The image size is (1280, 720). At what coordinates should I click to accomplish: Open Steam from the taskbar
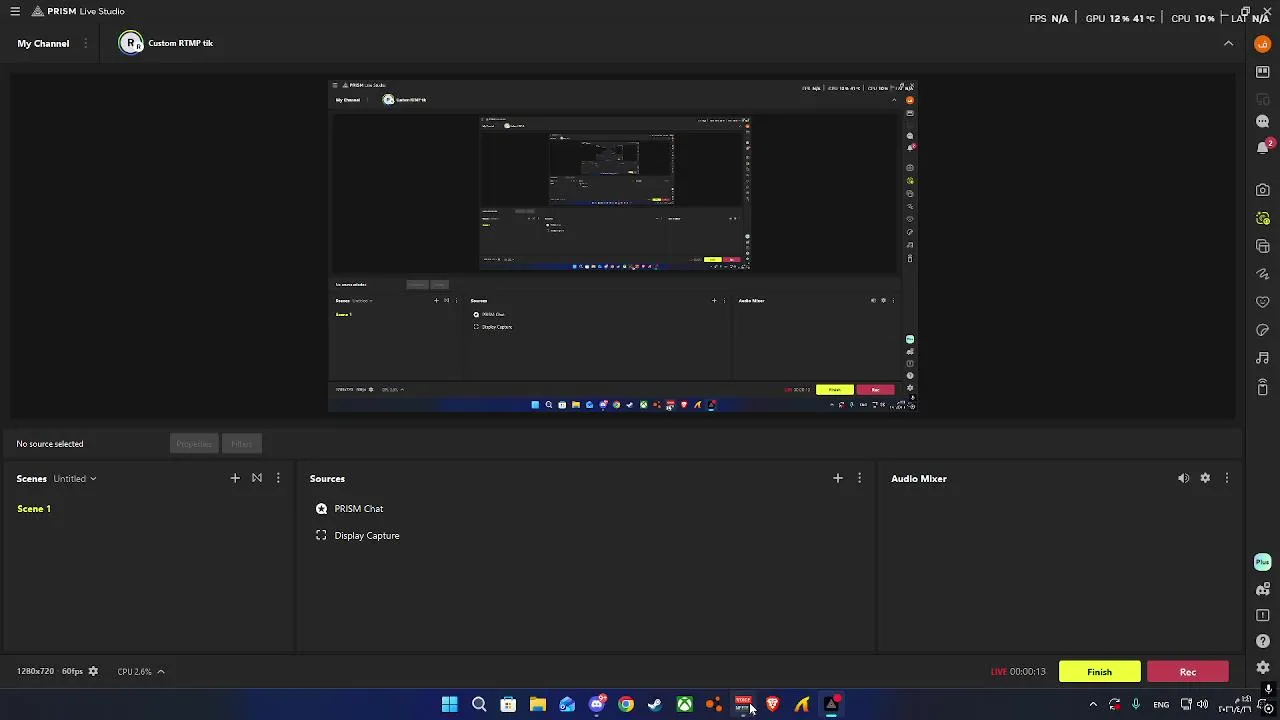point(655,705)
